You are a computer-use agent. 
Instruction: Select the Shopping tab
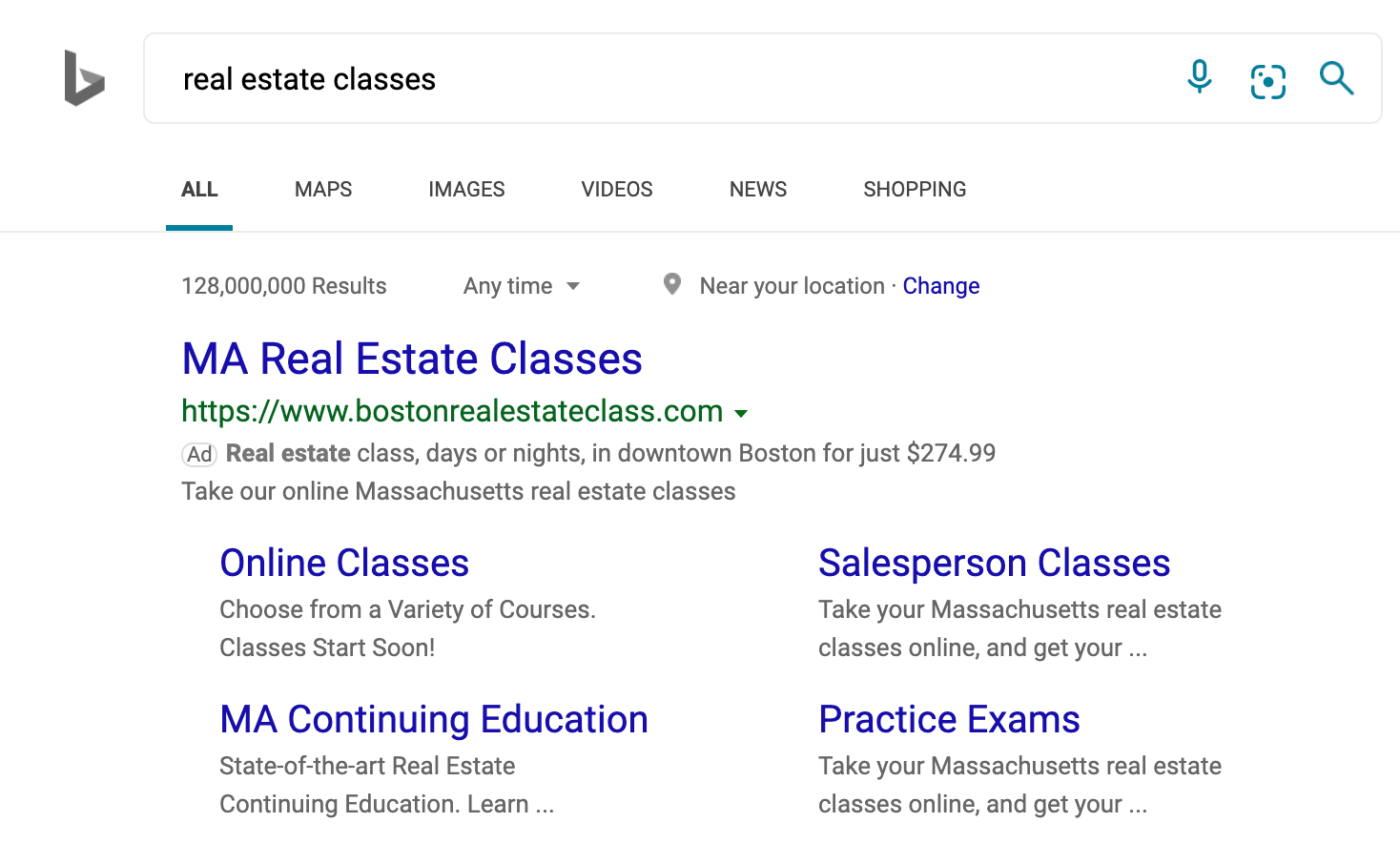[x=915, y=189]
